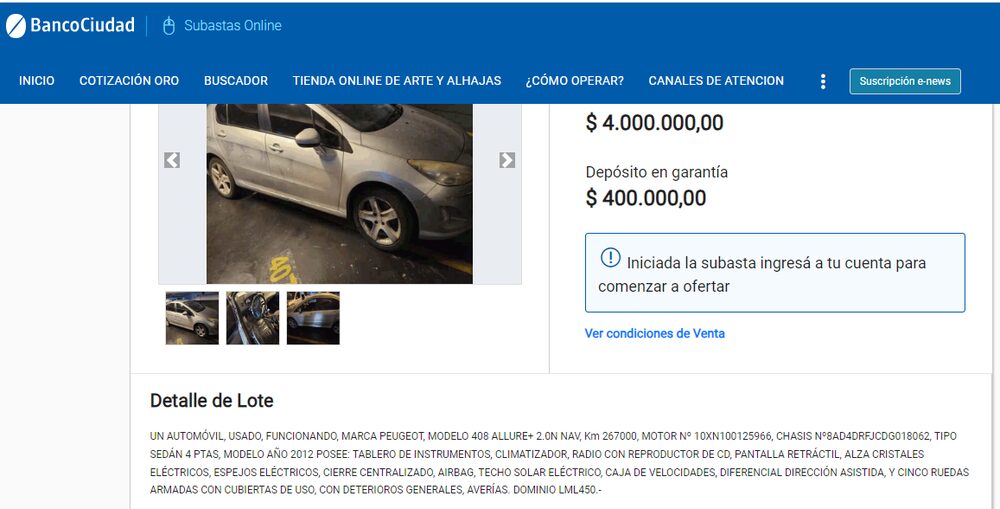Screen dimensions: 1000x509
Task: Click the Subastas Online header link
Action: [x=233, y=26]
